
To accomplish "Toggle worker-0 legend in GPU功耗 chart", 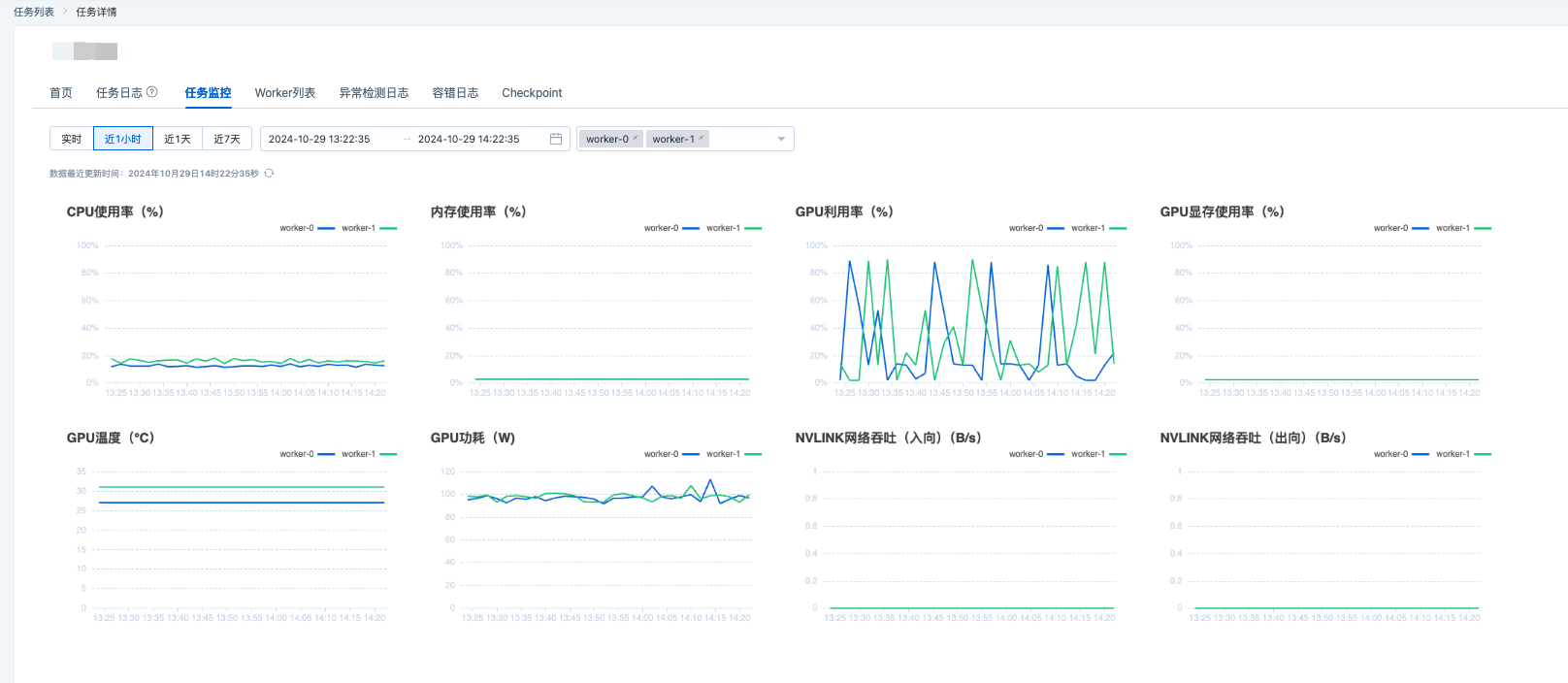I will (x=671, y=454).
